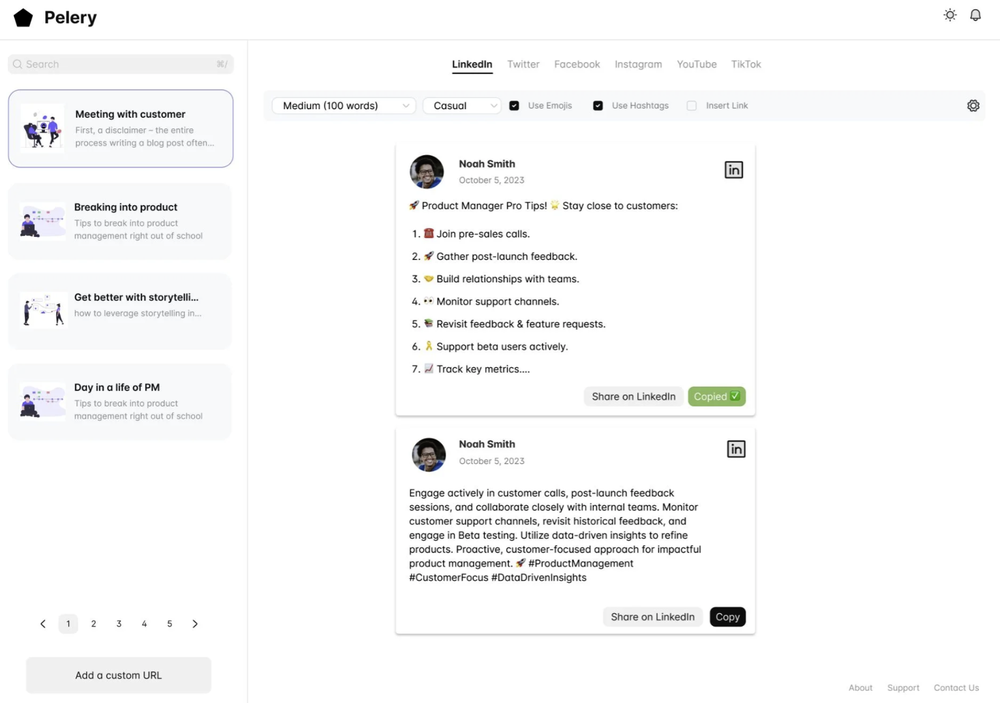
Task: Switch to the Twitter tab
Action: click(523, 64)
